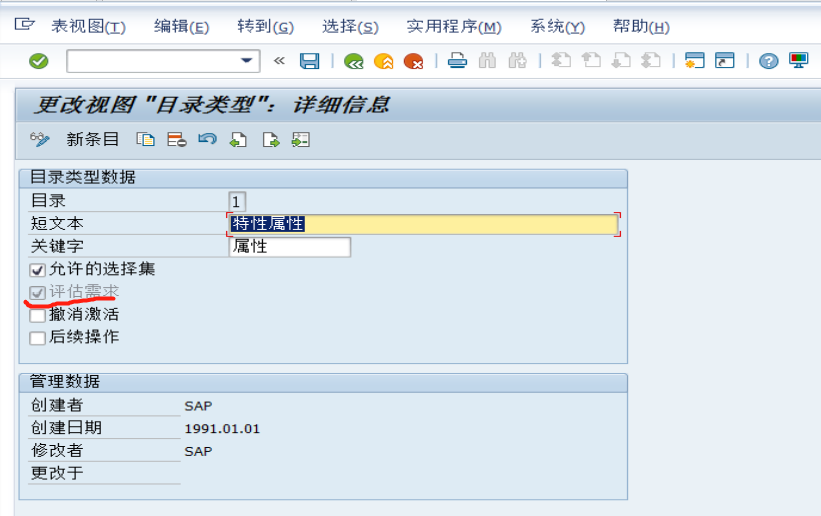821x516 pixels.
Task: Go to the previous entry icon
Action: pyautogui.click(x=238, y=140)
